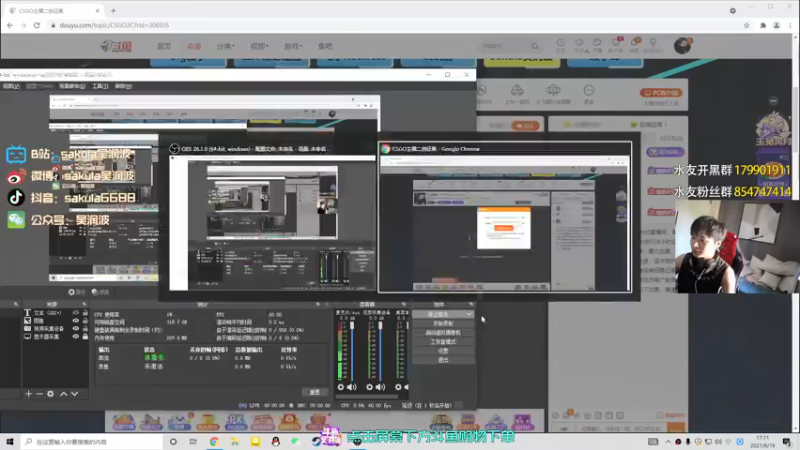Click the Chrome address bar
The height and width of the screenshot is (450, 800).
click(x=395, y=25)
